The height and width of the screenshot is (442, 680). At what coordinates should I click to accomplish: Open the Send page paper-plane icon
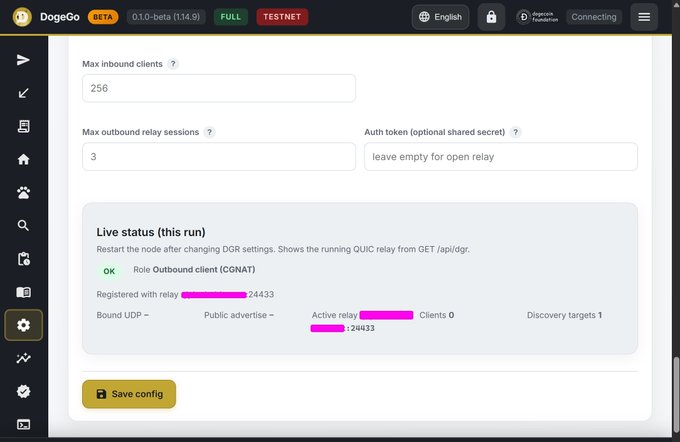tap(23, 60)
